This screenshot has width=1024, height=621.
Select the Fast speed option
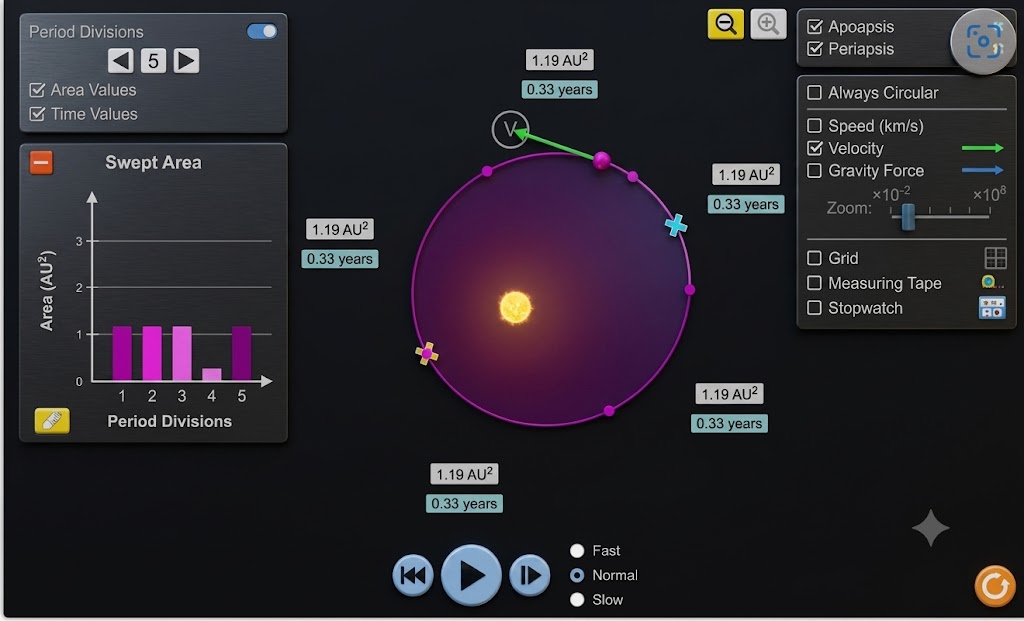(x=577, y=550)
